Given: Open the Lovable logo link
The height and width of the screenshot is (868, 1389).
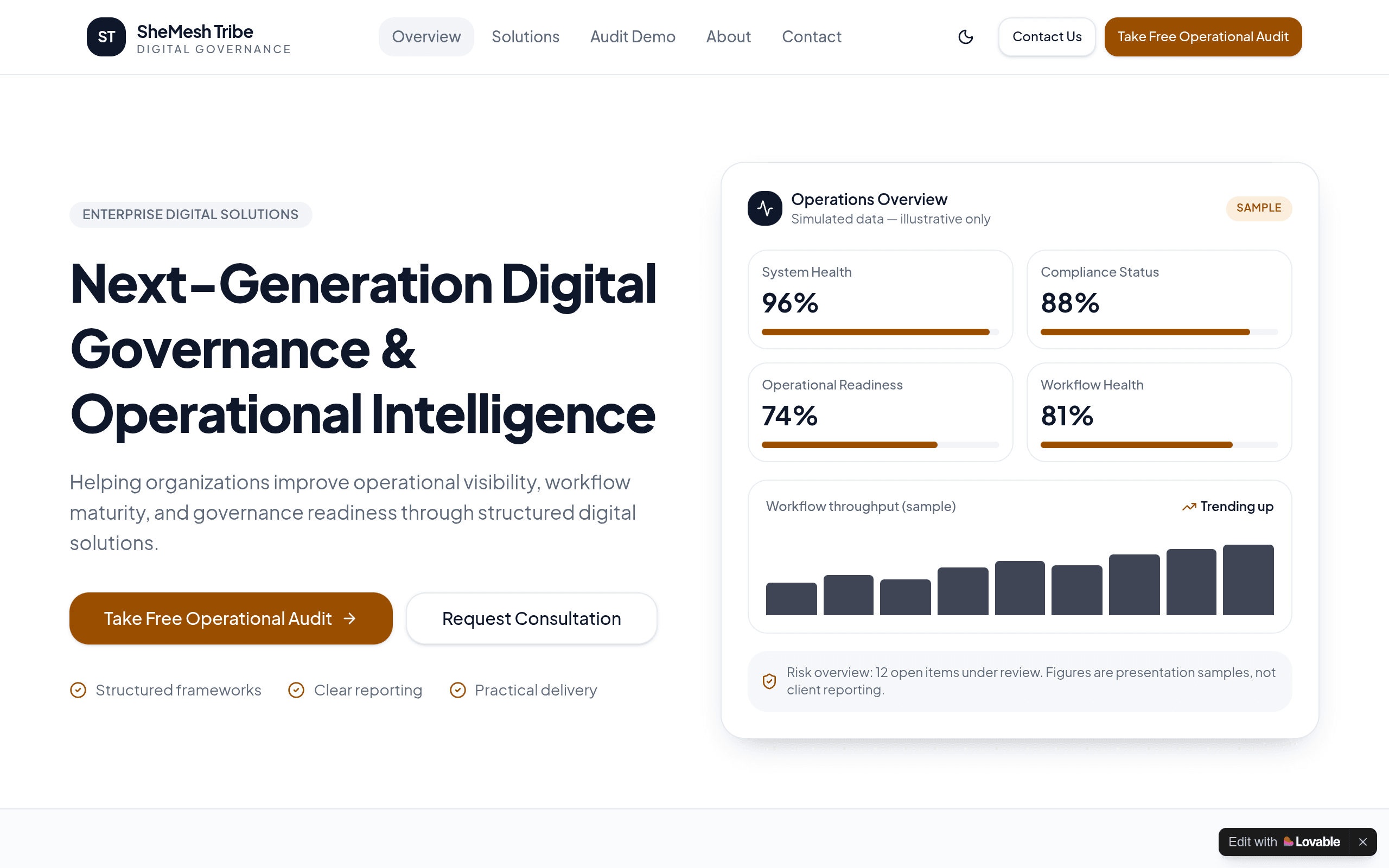Looking at the screenshot, I should 1311,841.
